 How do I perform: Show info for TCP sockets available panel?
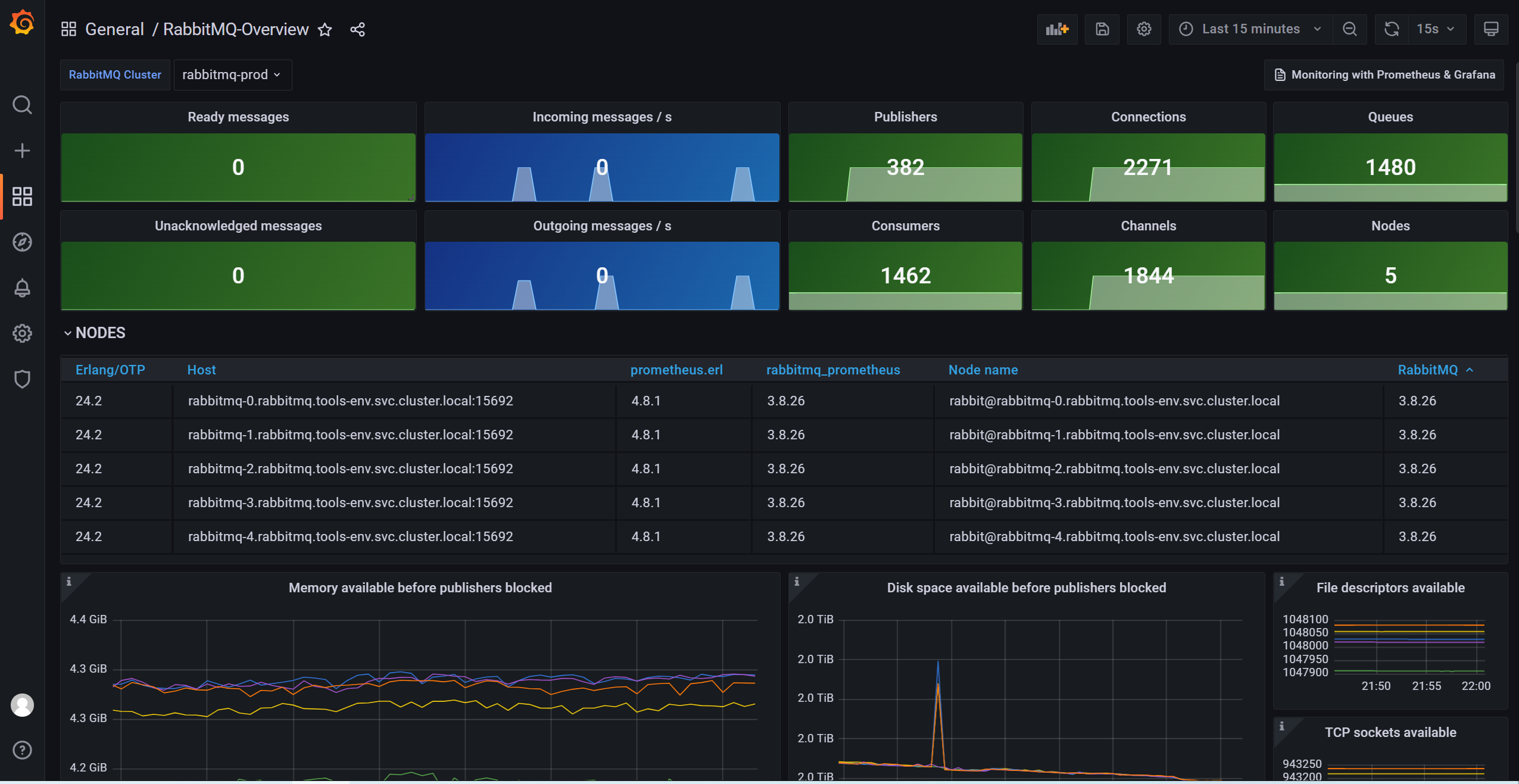[1282, 726]
